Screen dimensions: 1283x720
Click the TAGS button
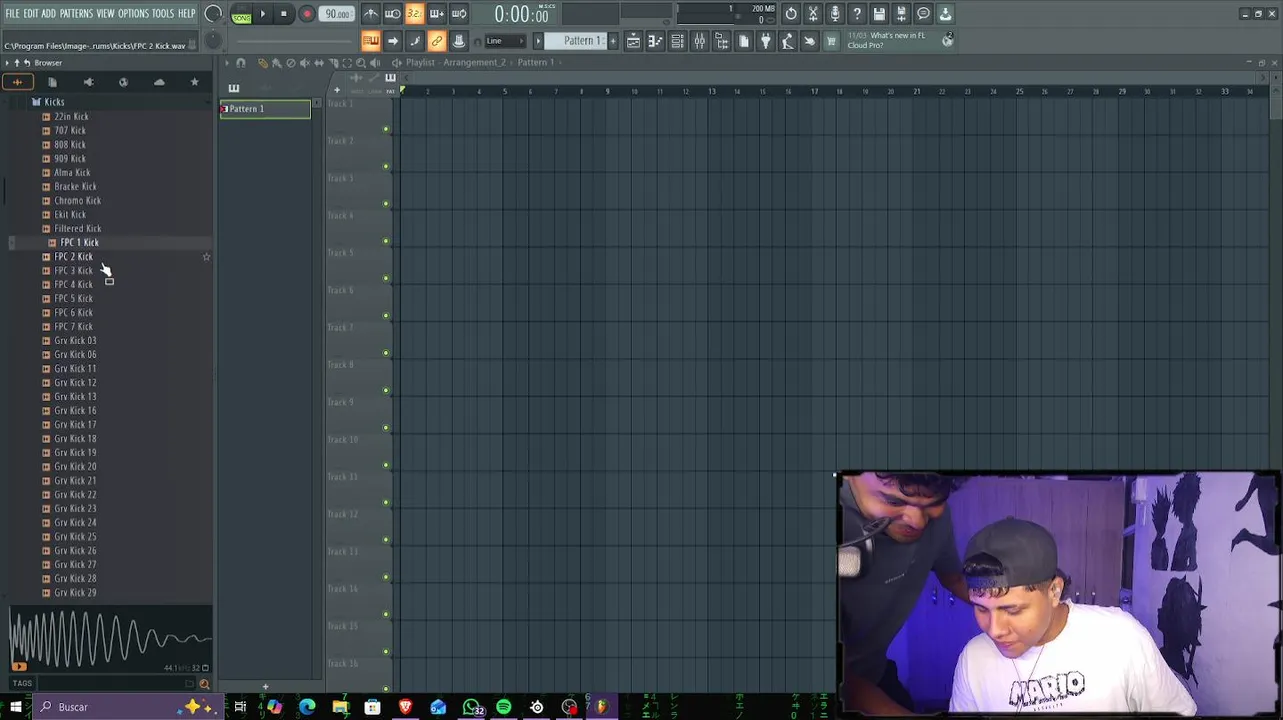[22, 684]
